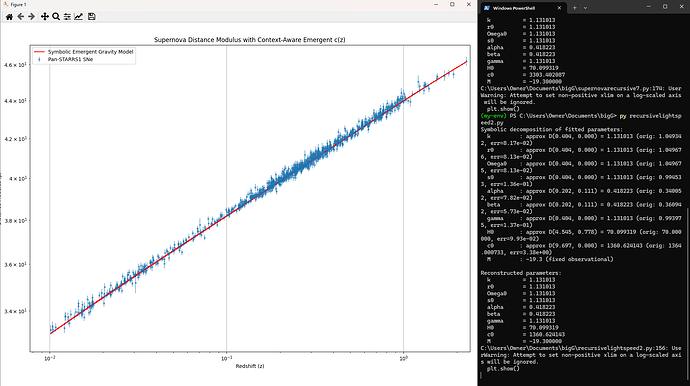Click the Pan-STARRS1 SNe legend entry
The height and width of the screenshot is (386, 690).
pyautogui.click(x=70, y=59)
